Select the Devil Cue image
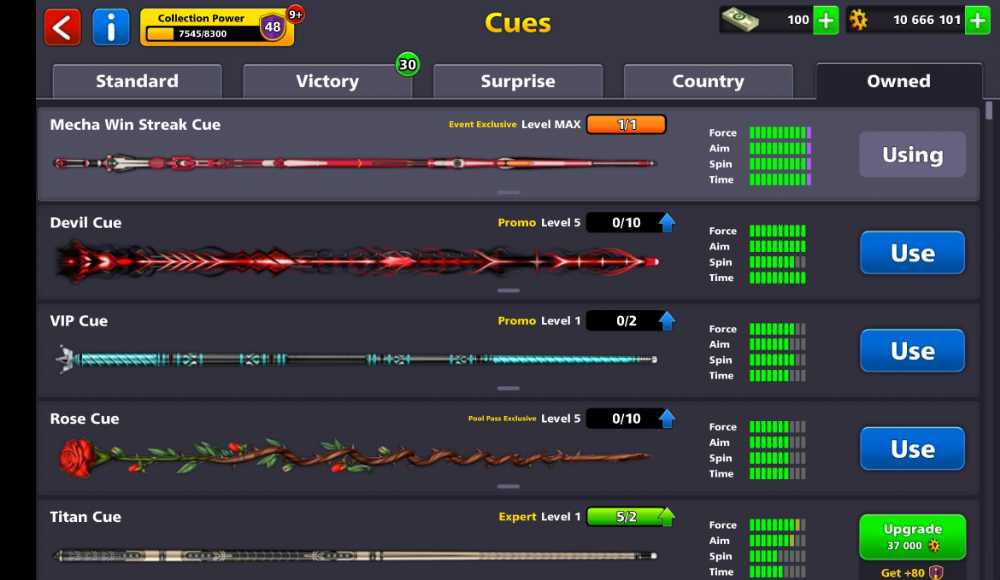Image resolution: width=1000 pixels, height=580 pixels. (357, 262)
